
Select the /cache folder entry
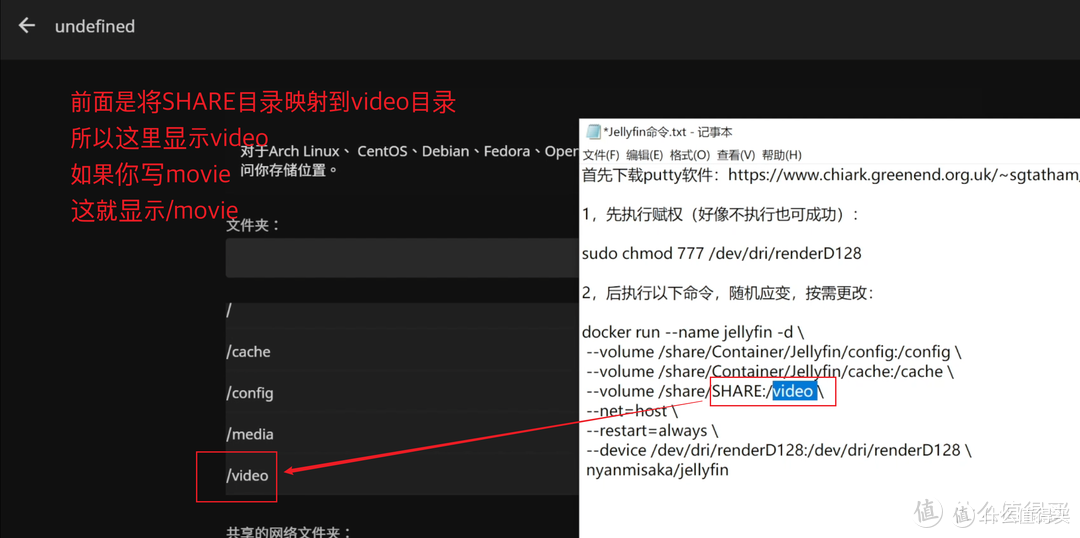pos(402,351)
